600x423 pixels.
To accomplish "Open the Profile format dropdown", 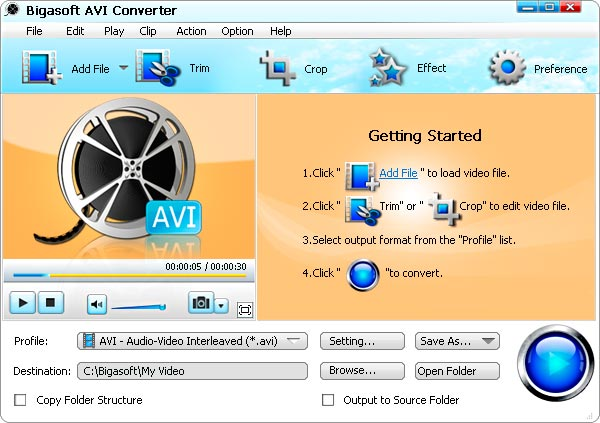I will point(192,341).
